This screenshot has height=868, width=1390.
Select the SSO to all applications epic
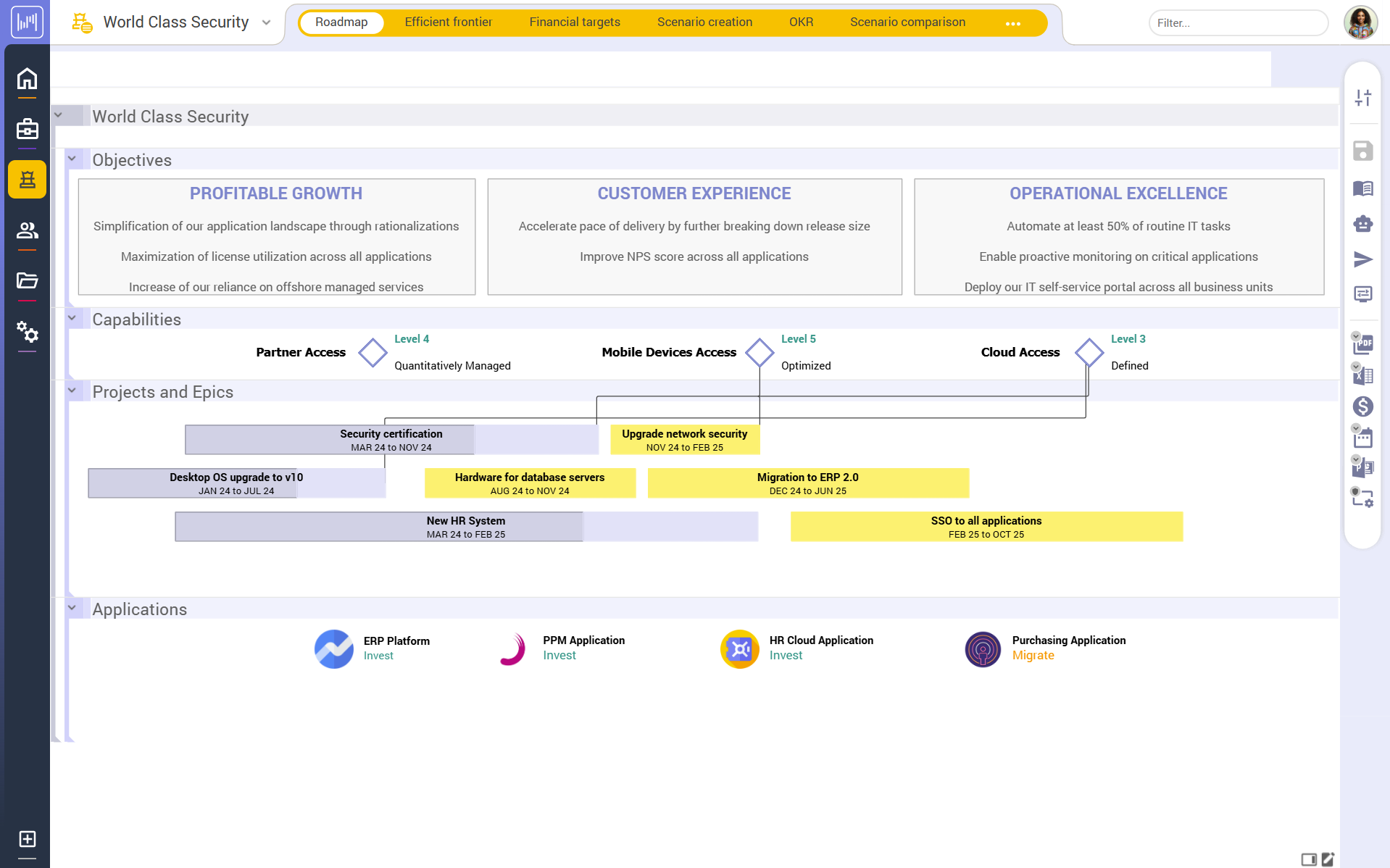(986, 526)
